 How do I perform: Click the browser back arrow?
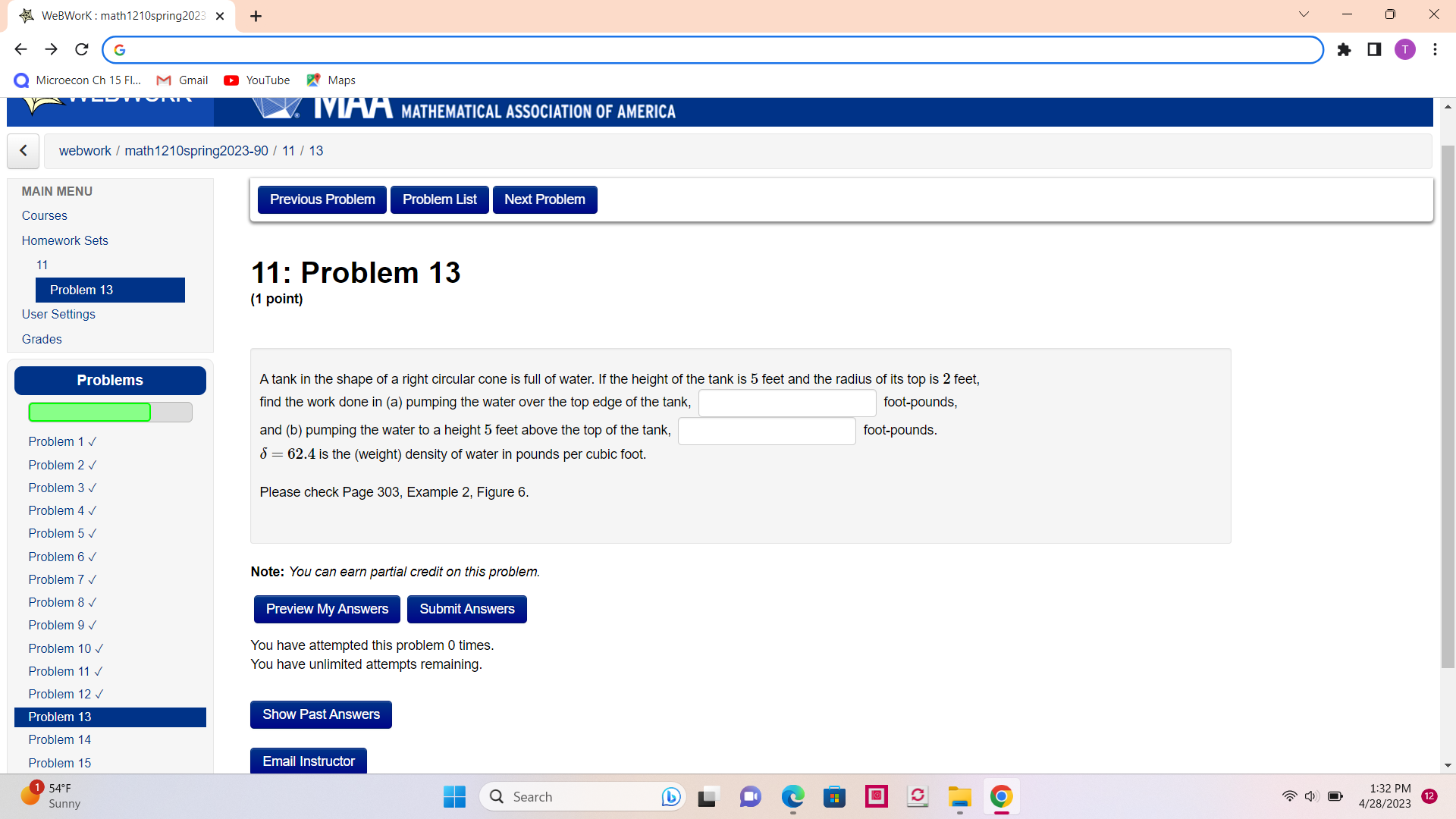(x=20, y=49)
